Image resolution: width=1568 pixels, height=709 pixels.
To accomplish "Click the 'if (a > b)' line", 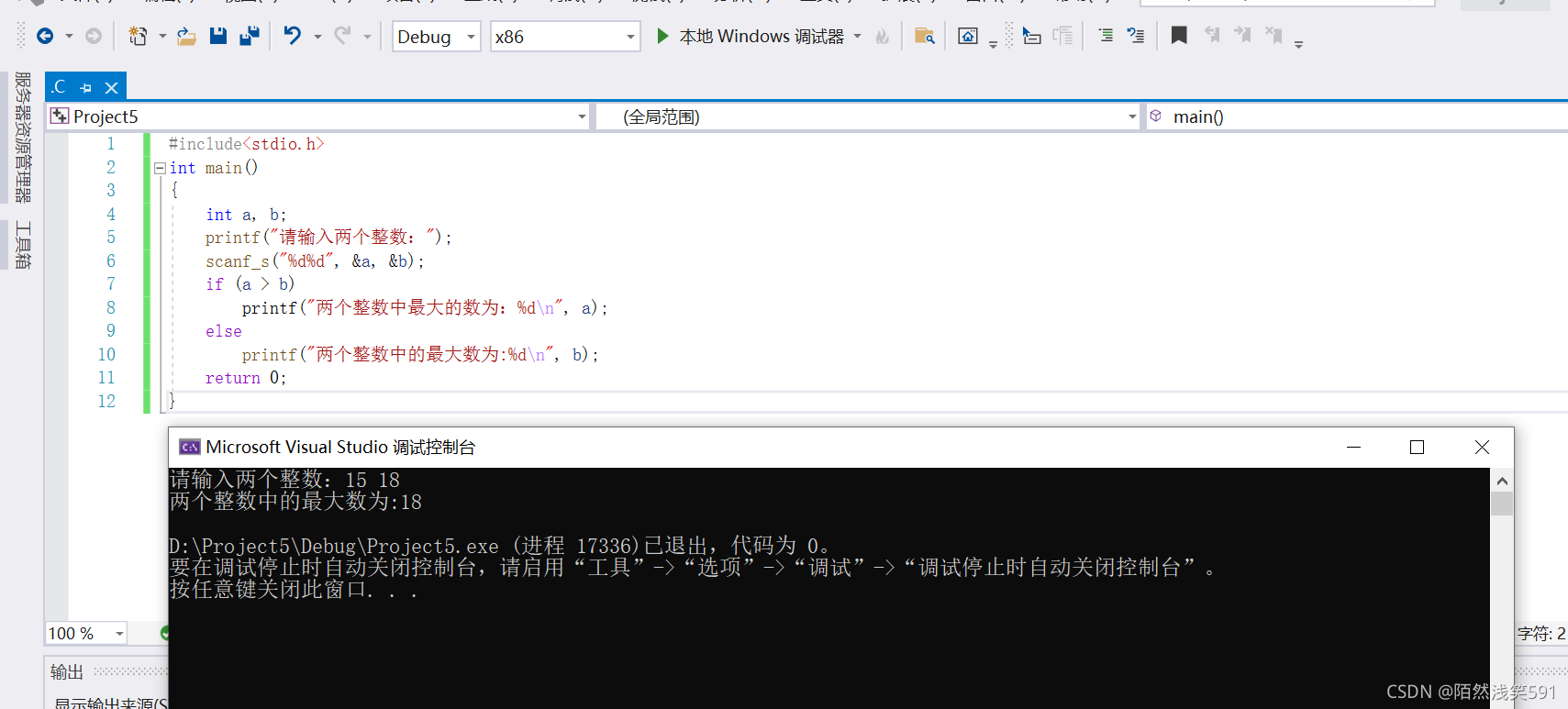I will point(250,284).
